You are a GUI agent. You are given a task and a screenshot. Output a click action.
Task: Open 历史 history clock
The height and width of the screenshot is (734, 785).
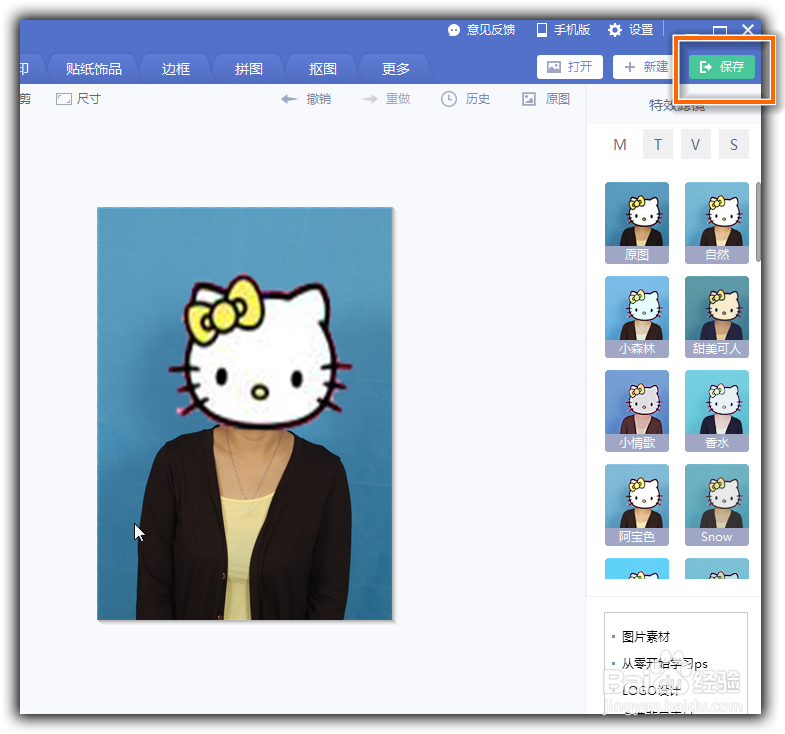(x=465, y=99)
